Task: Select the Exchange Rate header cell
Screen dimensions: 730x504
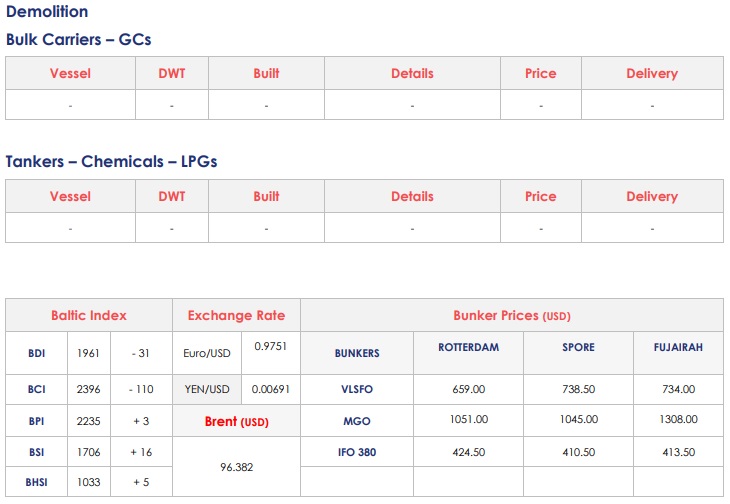Action: point(236,315)
